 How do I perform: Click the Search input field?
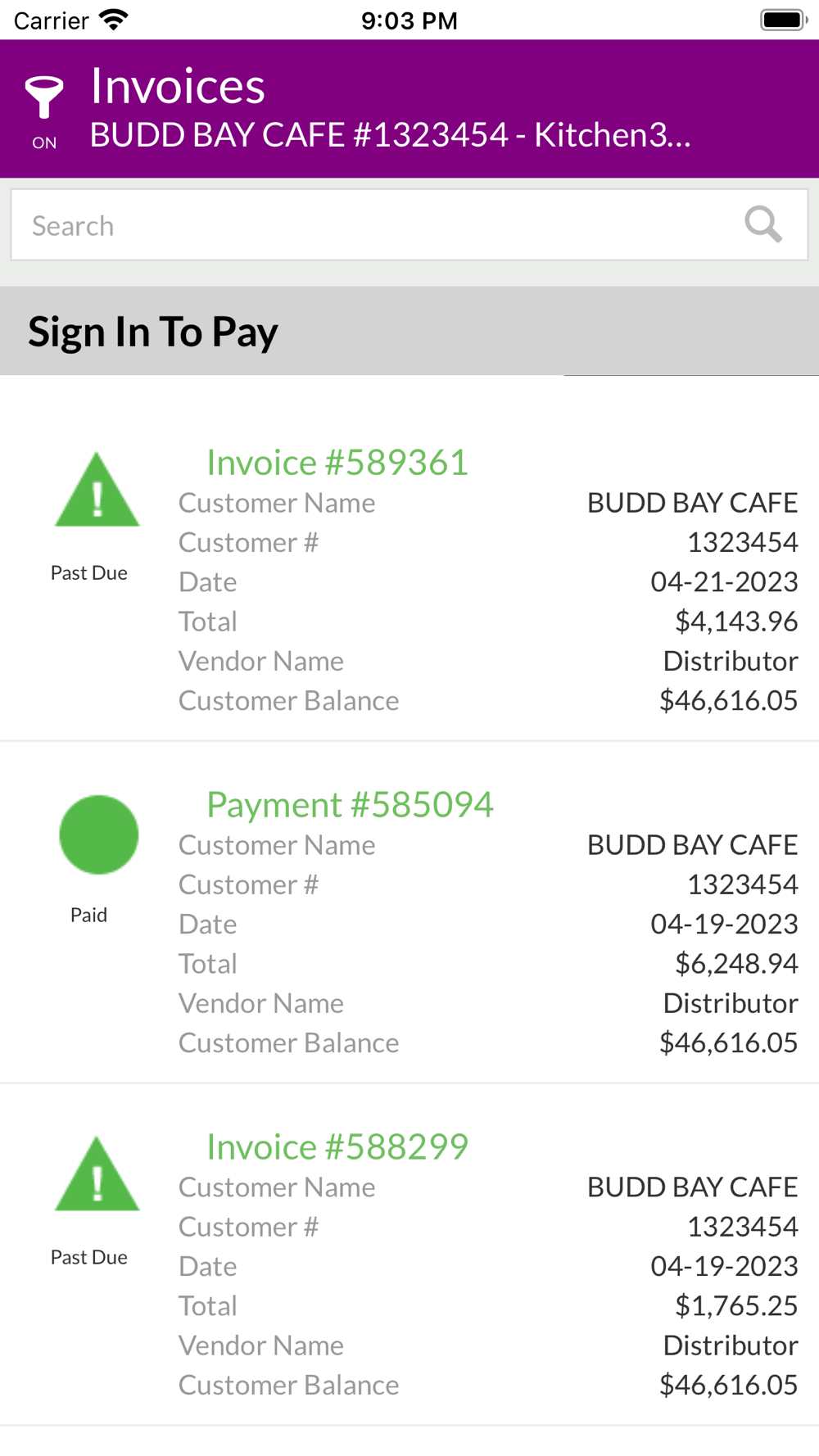click(409, 225)
